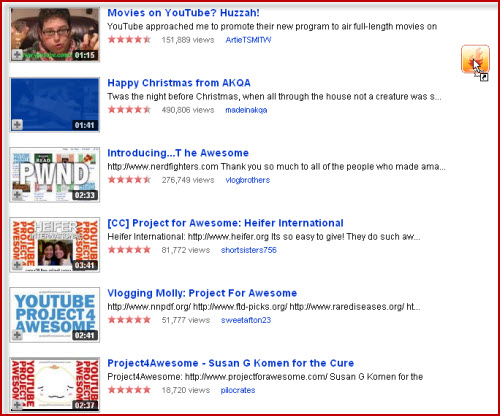Rate Heifer International video with star rating
This screenshot has width=500, height=416.
129,250
